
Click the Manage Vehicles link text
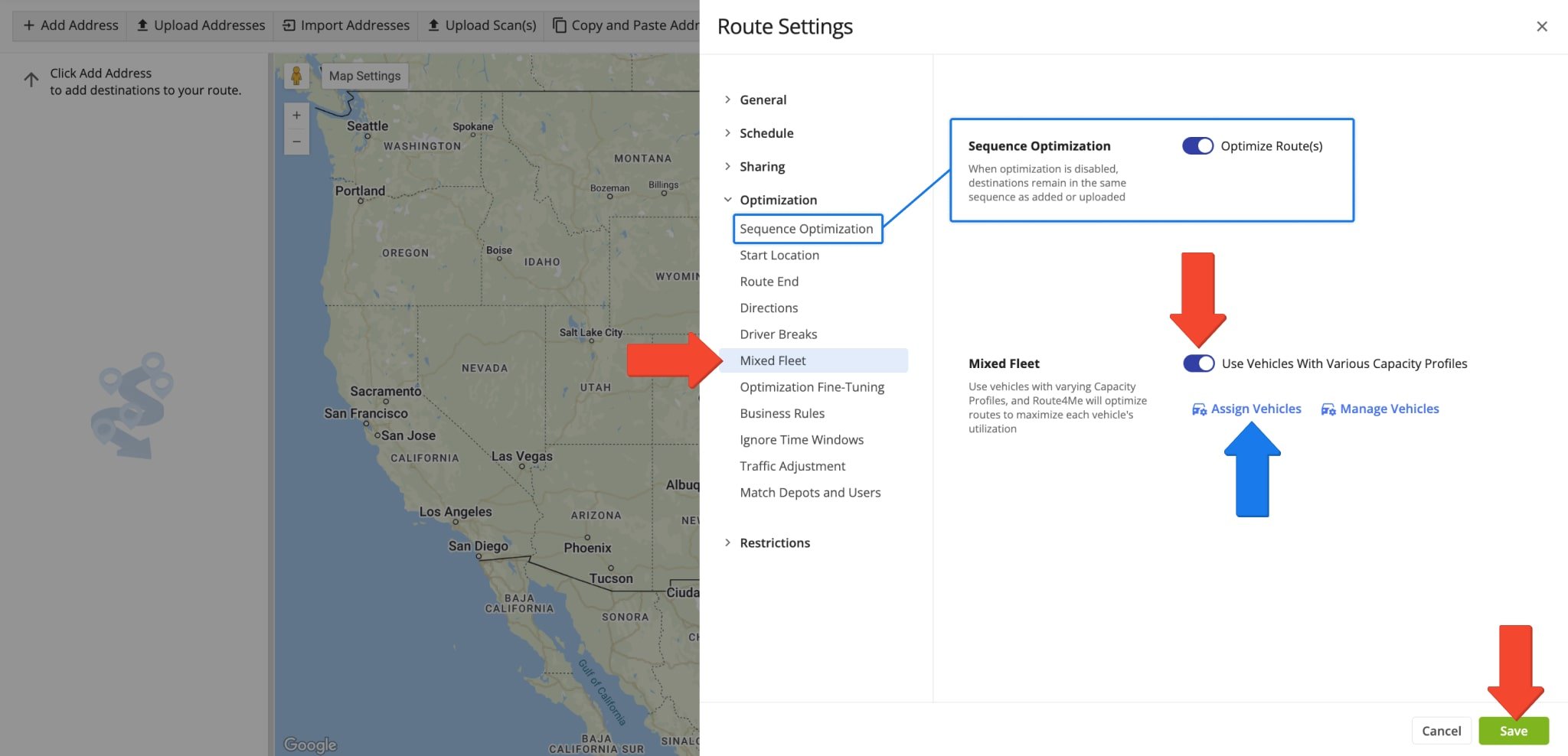pos(1389,409)
